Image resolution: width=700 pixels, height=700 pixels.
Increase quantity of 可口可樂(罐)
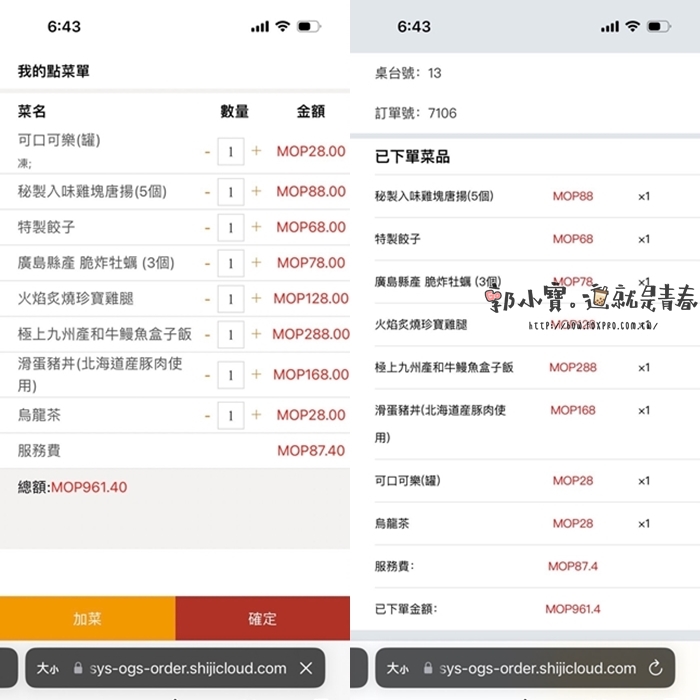(x=256, y=151)
